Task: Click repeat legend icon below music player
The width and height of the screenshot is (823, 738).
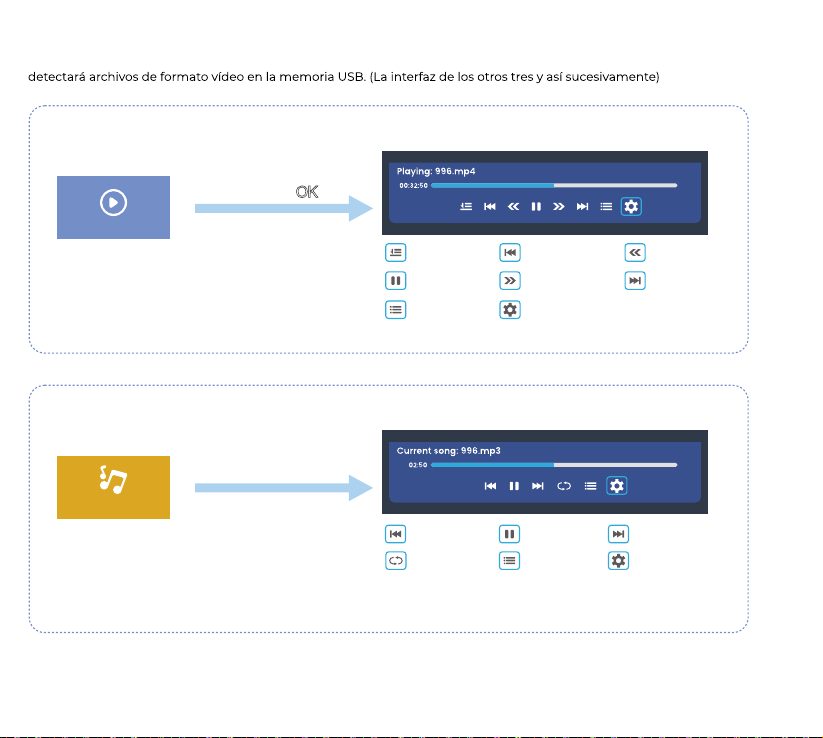Action: [396, 561]
